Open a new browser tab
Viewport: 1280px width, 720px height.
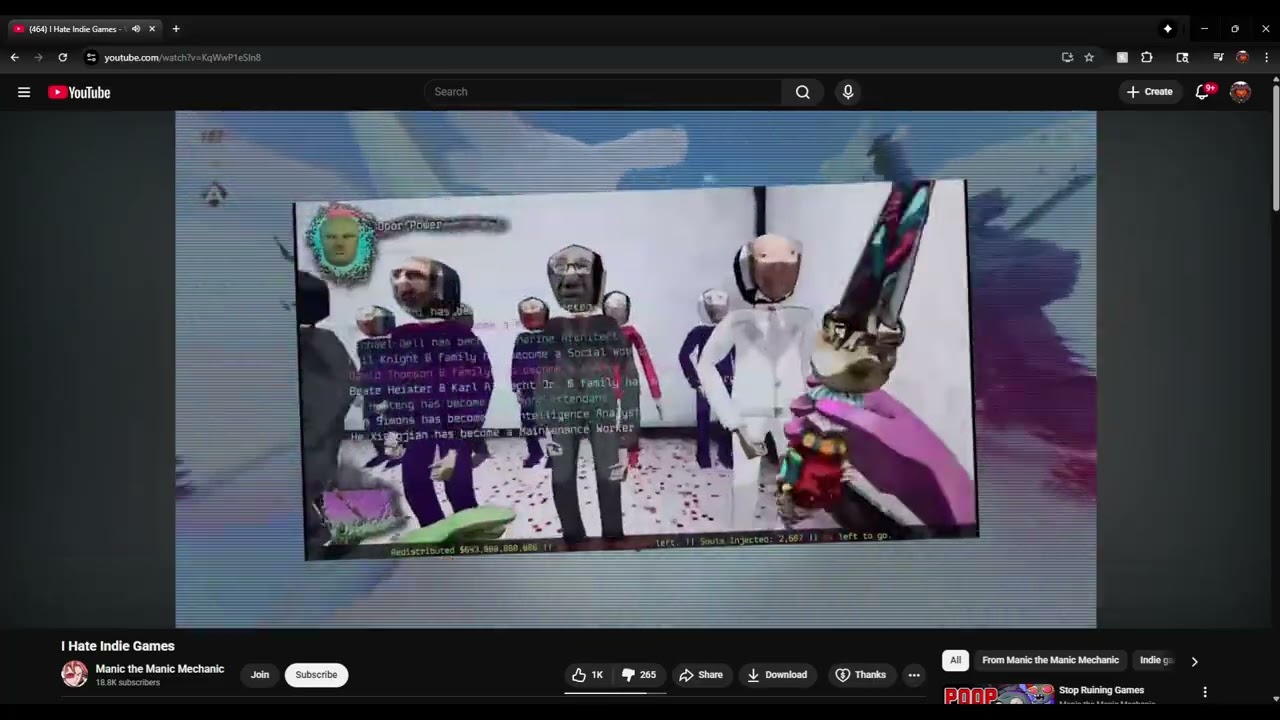(176, 29)
